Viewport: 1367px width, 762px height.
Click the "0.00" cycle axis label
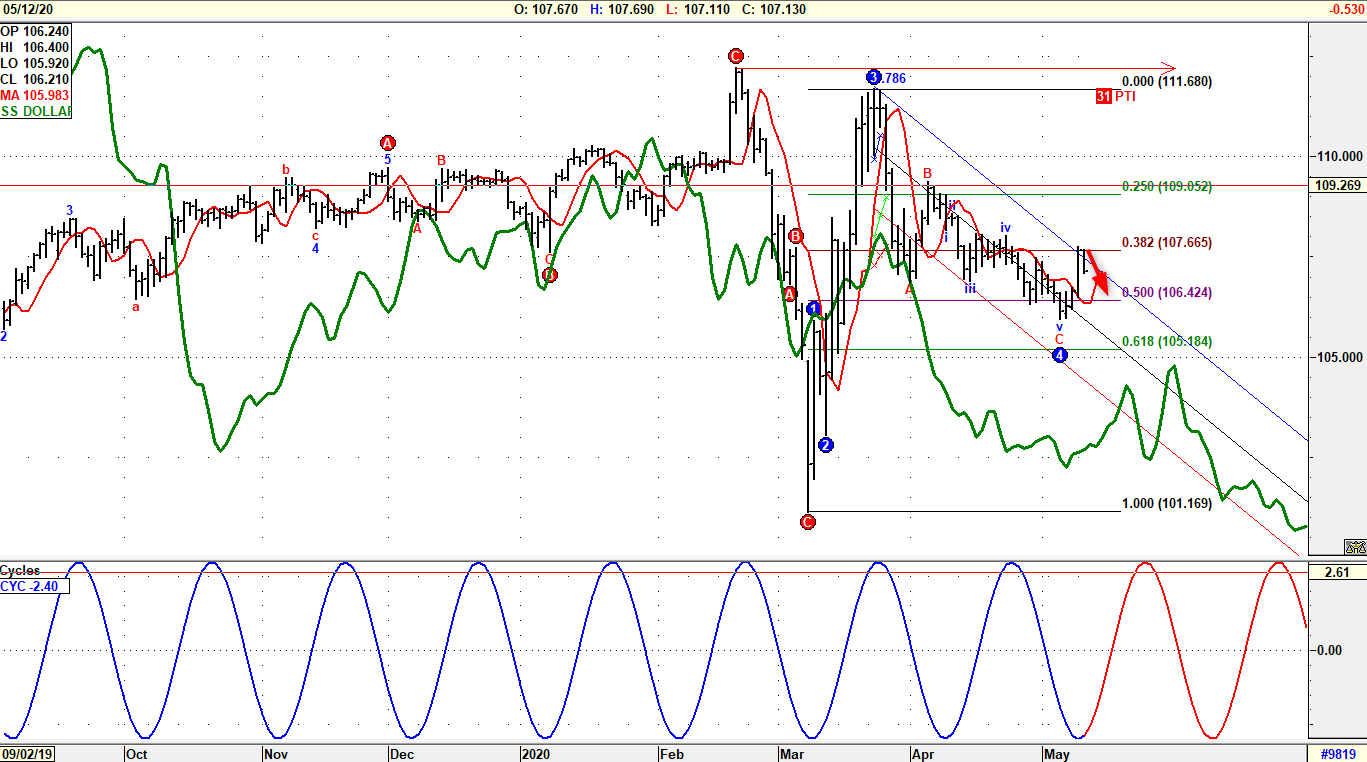click(x=1330, y=650)
